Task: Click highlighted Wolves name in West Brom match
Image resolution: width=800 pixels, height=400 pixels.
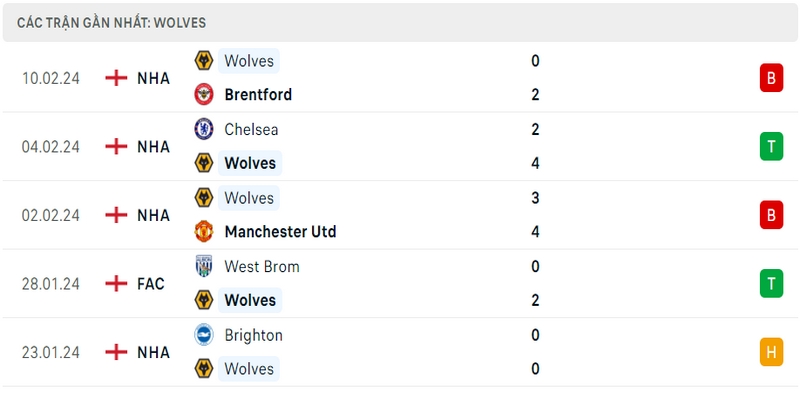Action: click(250, 300)
